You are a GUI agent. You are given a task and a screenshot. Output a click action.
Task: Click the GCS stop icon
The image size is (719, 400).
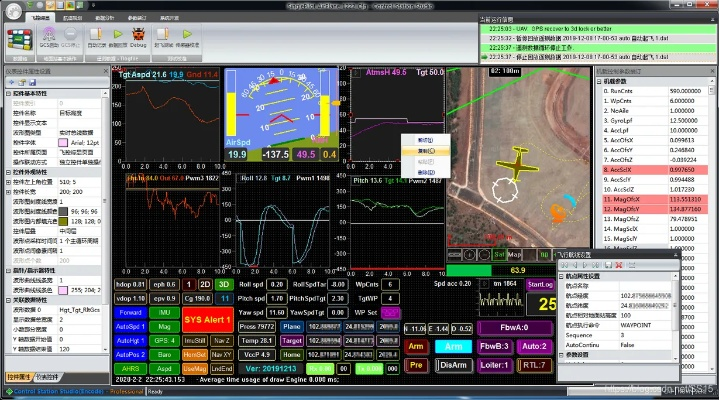pyautogui.click(x=69, y=35)
